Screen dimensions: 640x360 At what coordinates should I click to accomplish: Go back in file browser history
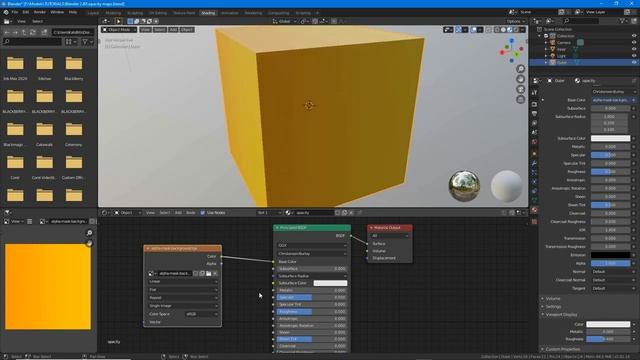pos(7,32)
